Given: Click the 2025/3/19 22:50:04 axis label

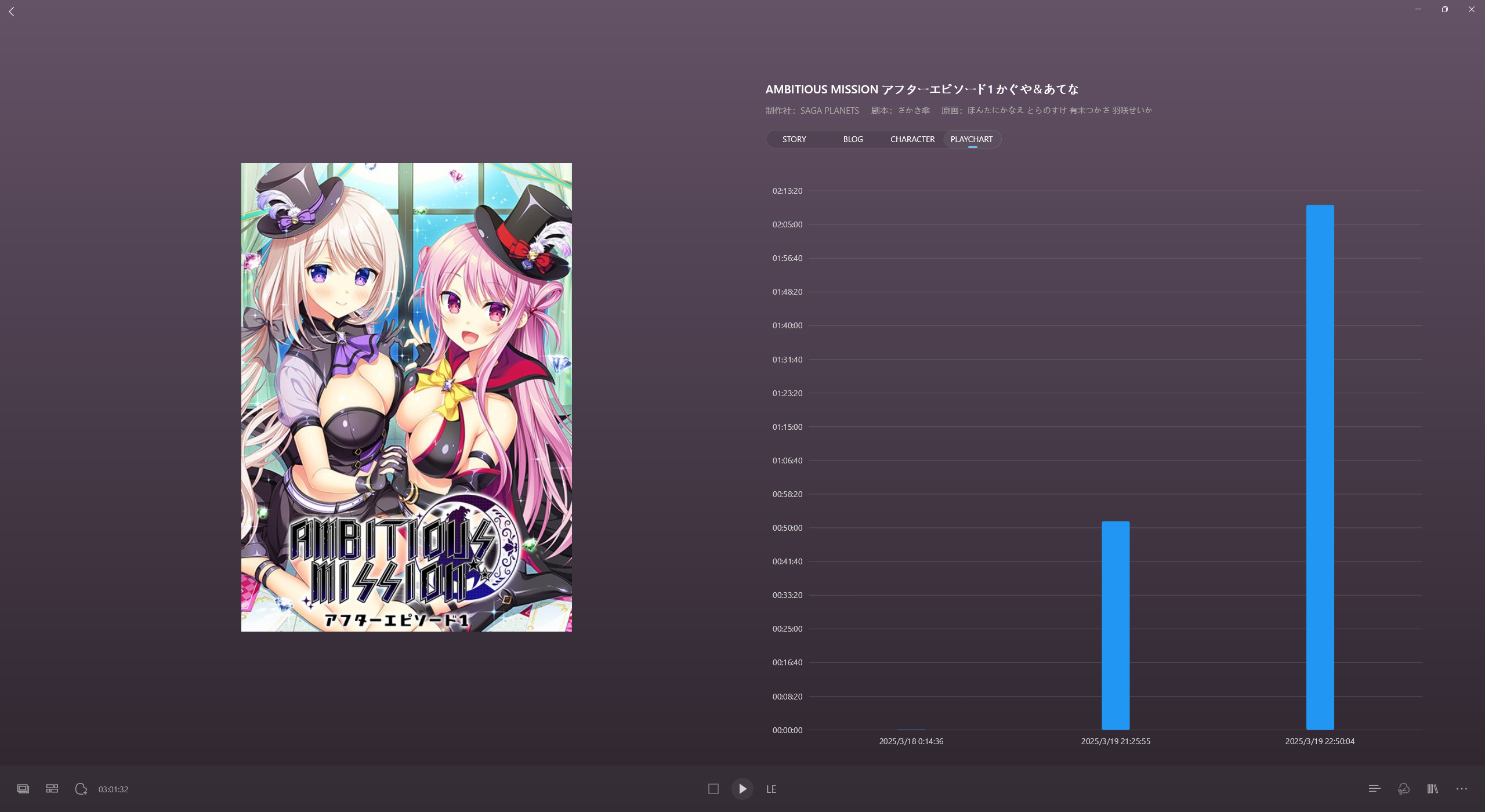Looking at the screenshot, I should tap(1320, 741).
